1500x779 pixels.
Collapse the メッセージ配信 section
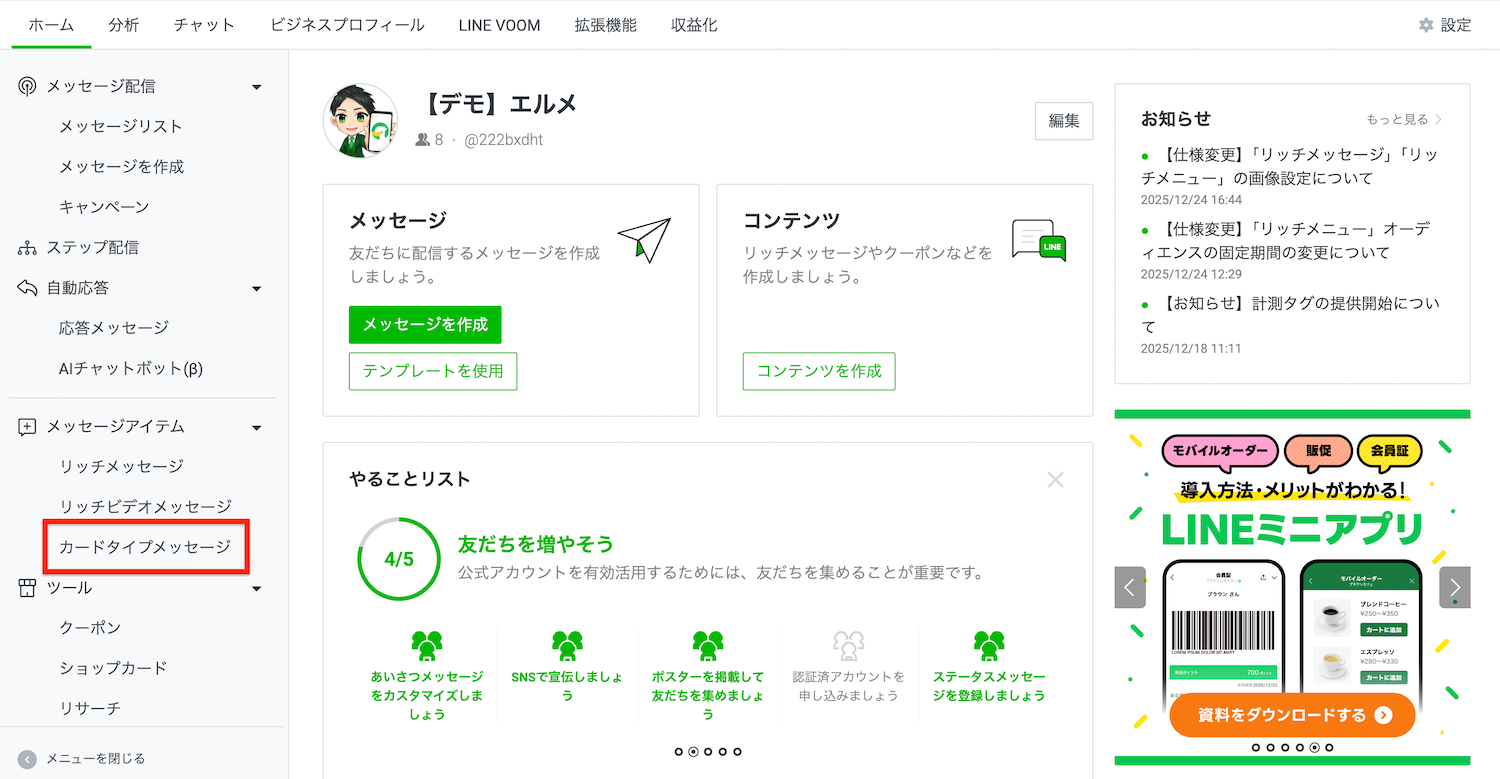point(256,87)
